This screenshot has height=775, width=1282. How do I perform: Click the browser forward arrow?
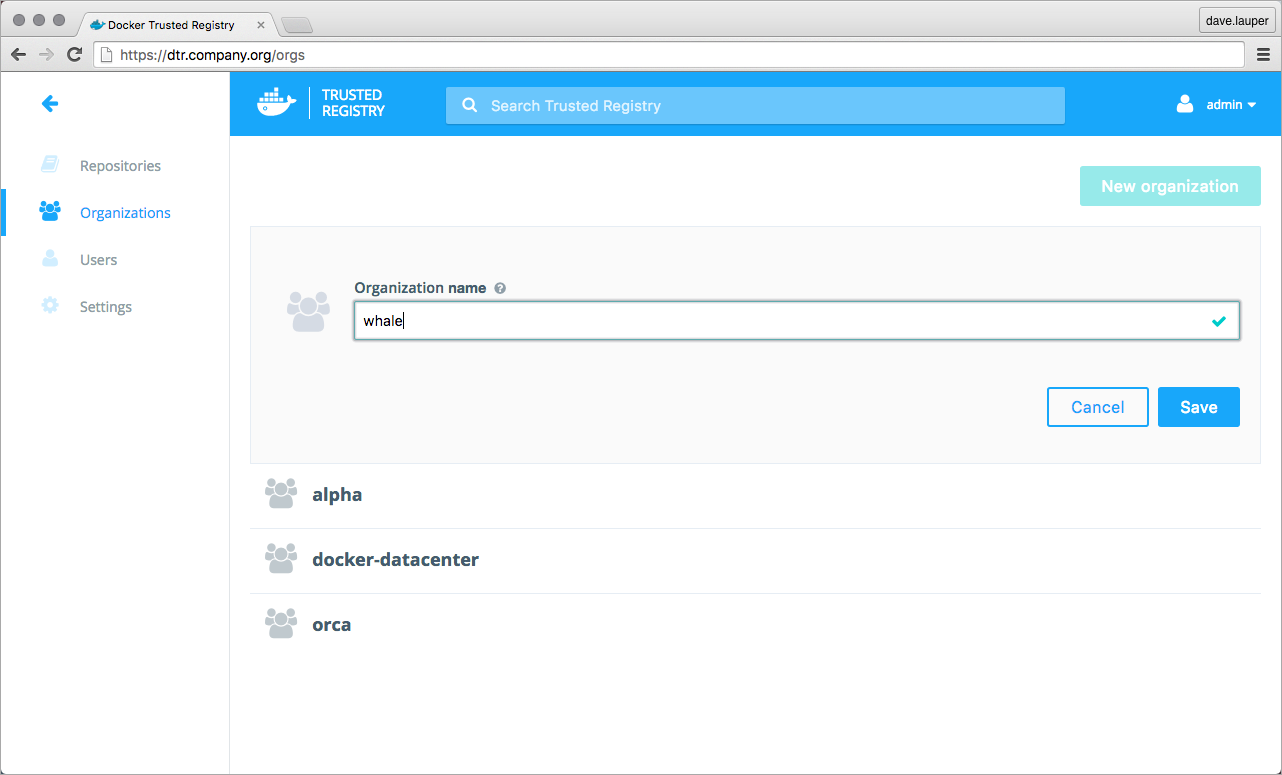46,54
